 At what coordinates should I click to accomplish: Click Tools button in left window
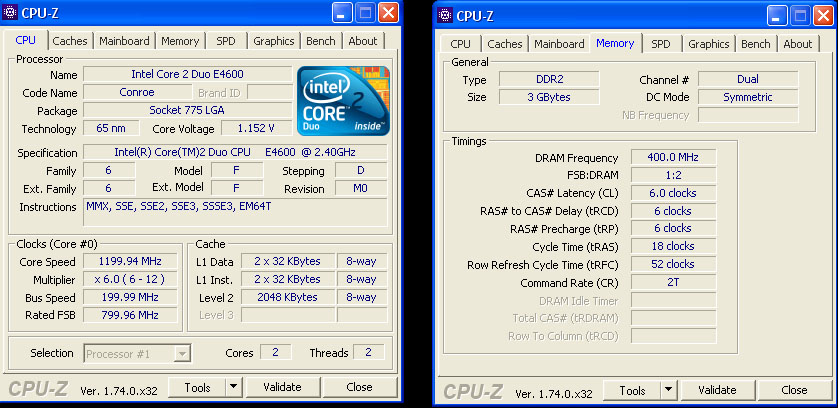coord(197,387)
